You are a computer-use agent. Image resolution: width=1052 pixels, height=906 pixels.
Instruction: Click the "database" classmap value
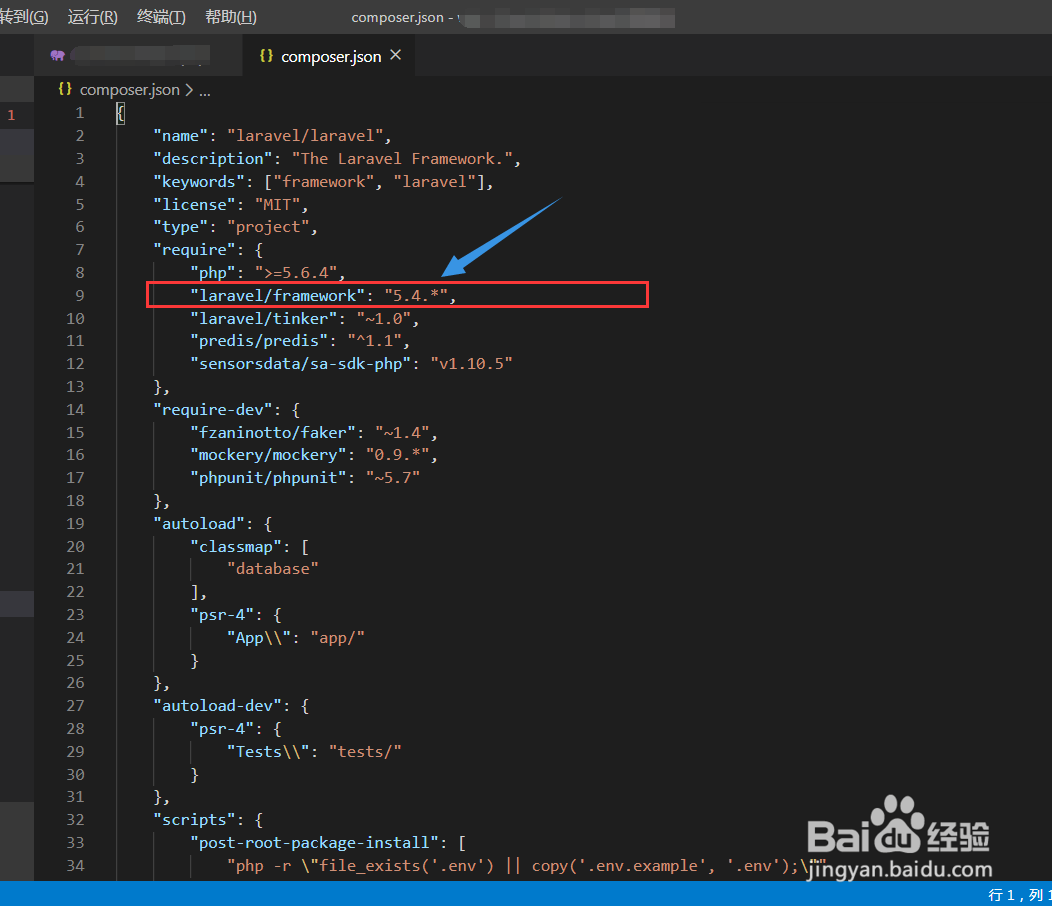[272, 569]
